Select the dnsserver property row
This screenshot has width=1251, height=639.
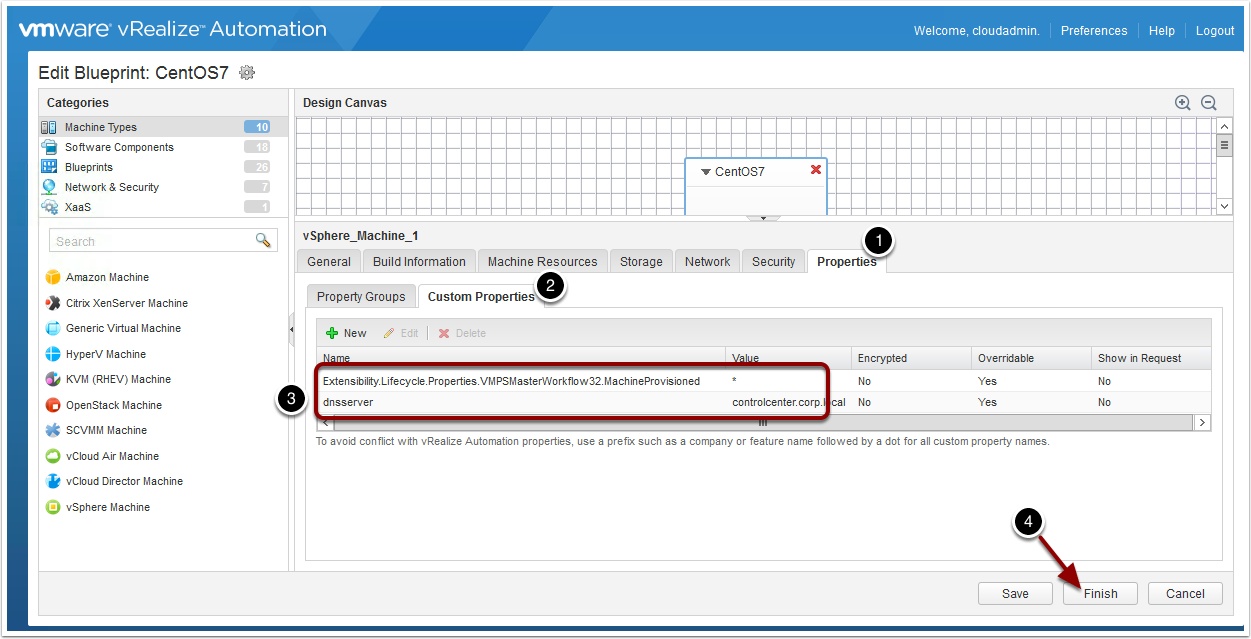click(x=764, y=402)
